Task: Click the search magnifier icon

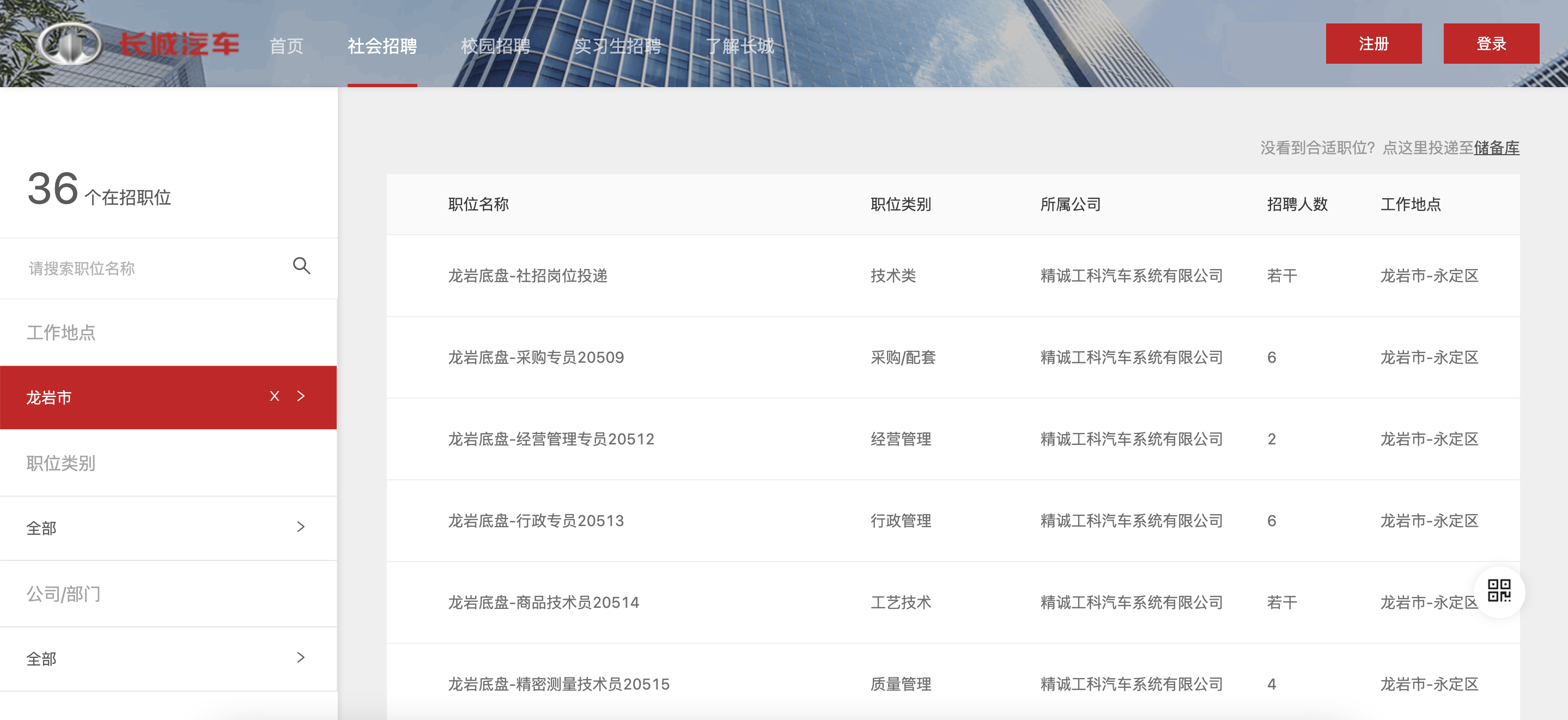Action: tap(301, 266)
